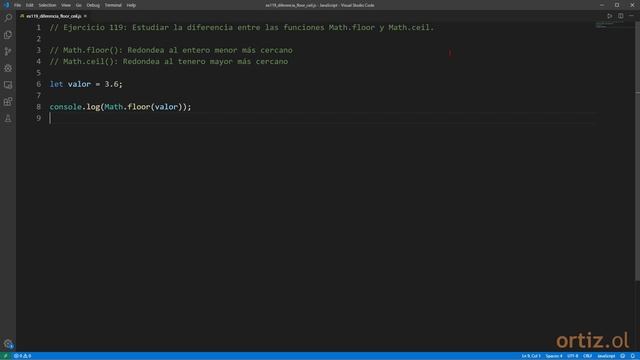This screenshot has height=360, width=640.
Task: Maximize the Visual Studio Code window
Action: (x=617, y=5)
